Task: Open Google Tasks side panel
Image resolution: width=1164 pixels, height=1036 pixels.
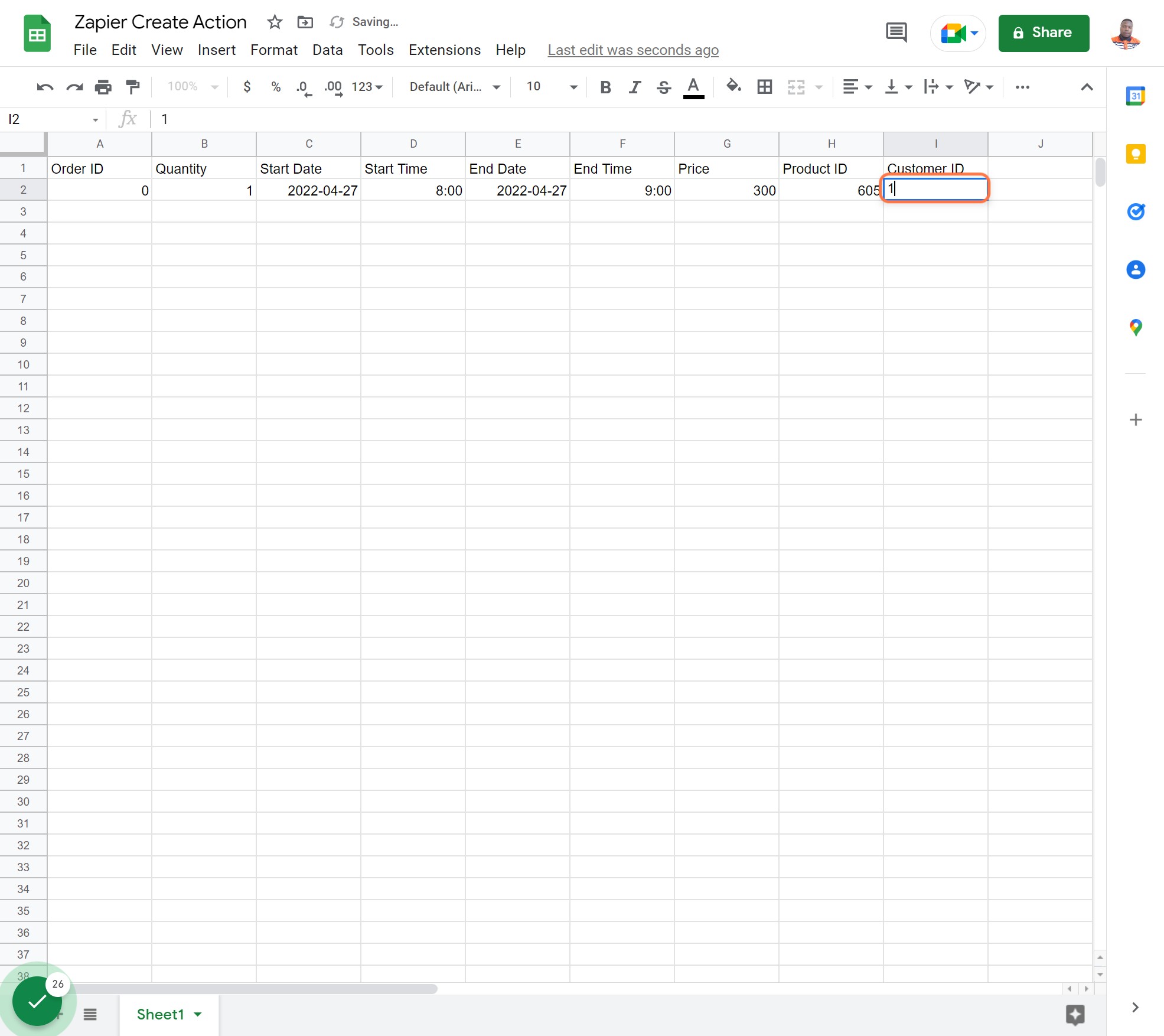Action: (1136, 211)
